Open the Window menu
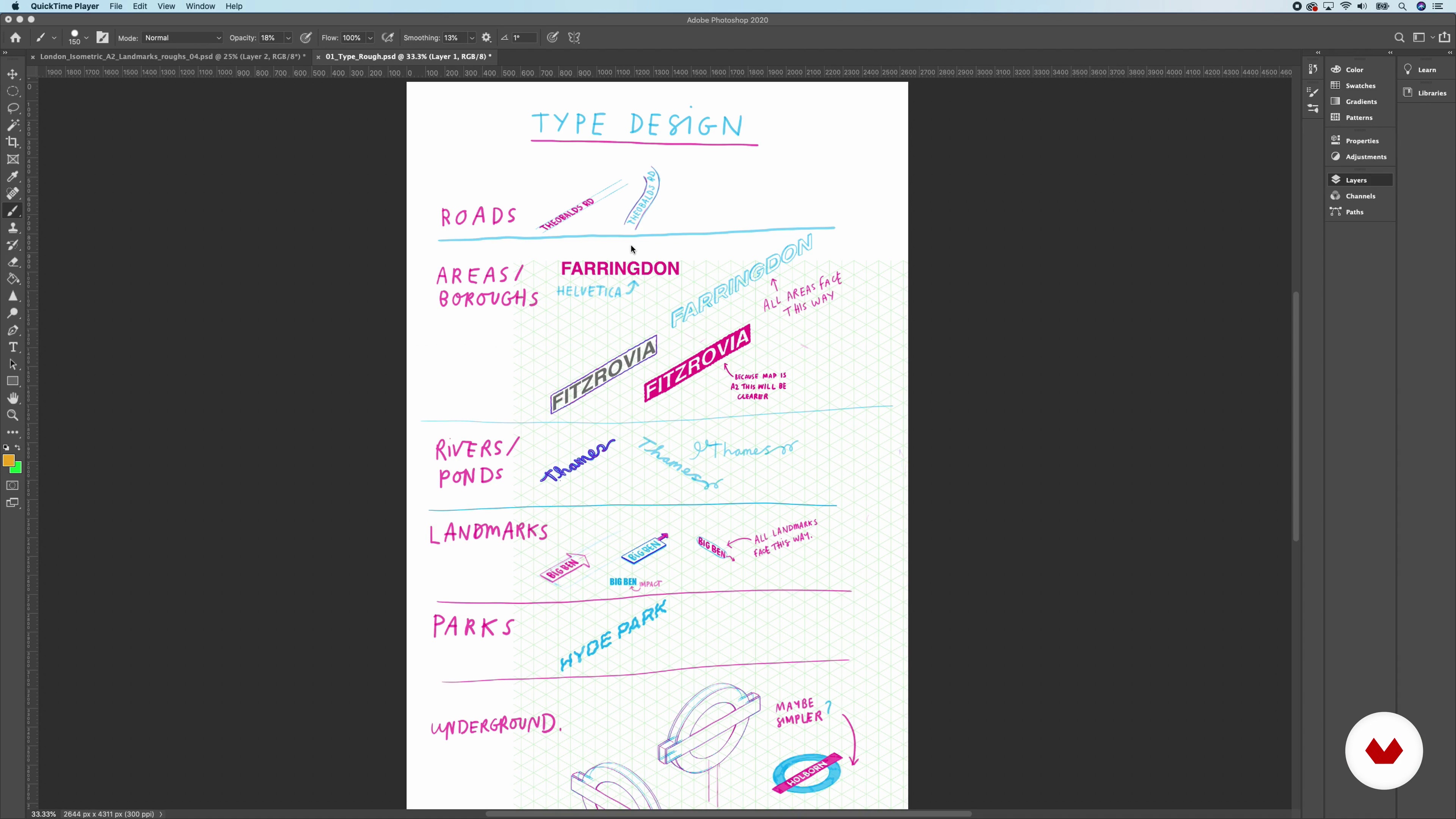 (x=200, y=6)
